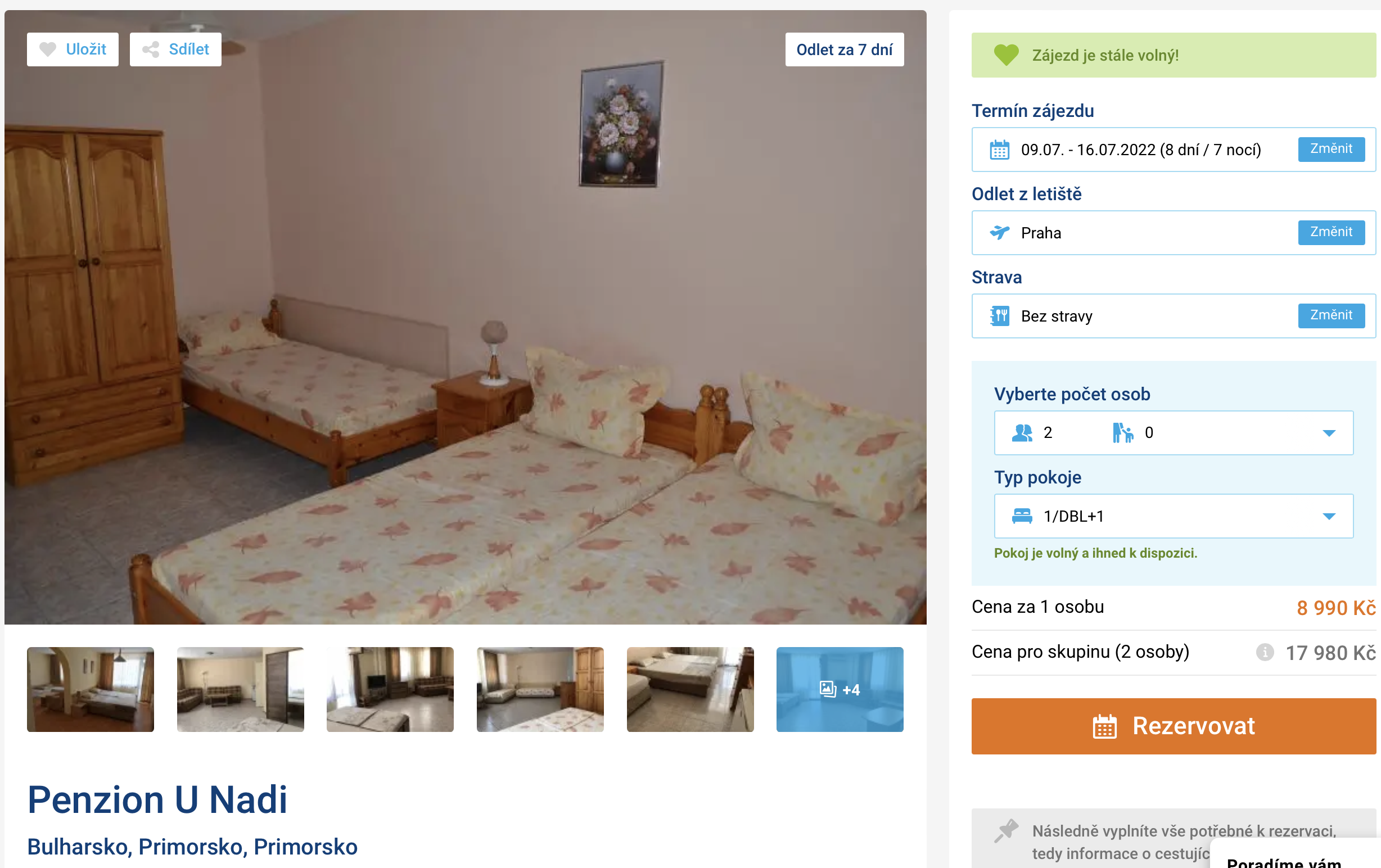Click the bed icon in Typ pokoje
The width and height of the screenshot is (1381, 868).
click(x=1022, y=516)
